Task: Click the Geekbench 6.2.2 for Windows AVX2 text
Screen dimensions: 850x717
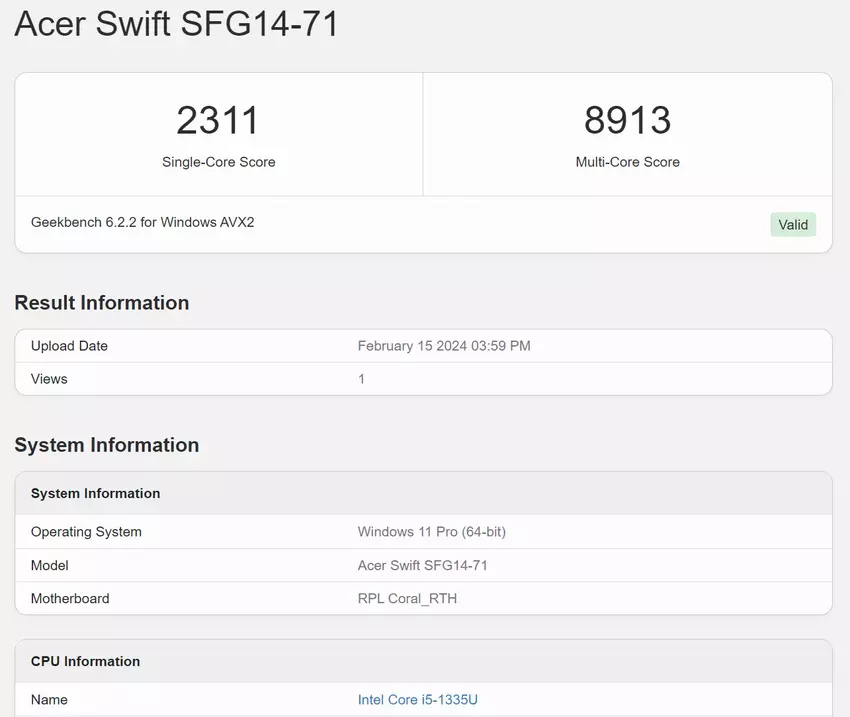Action: tap(142, 222)
